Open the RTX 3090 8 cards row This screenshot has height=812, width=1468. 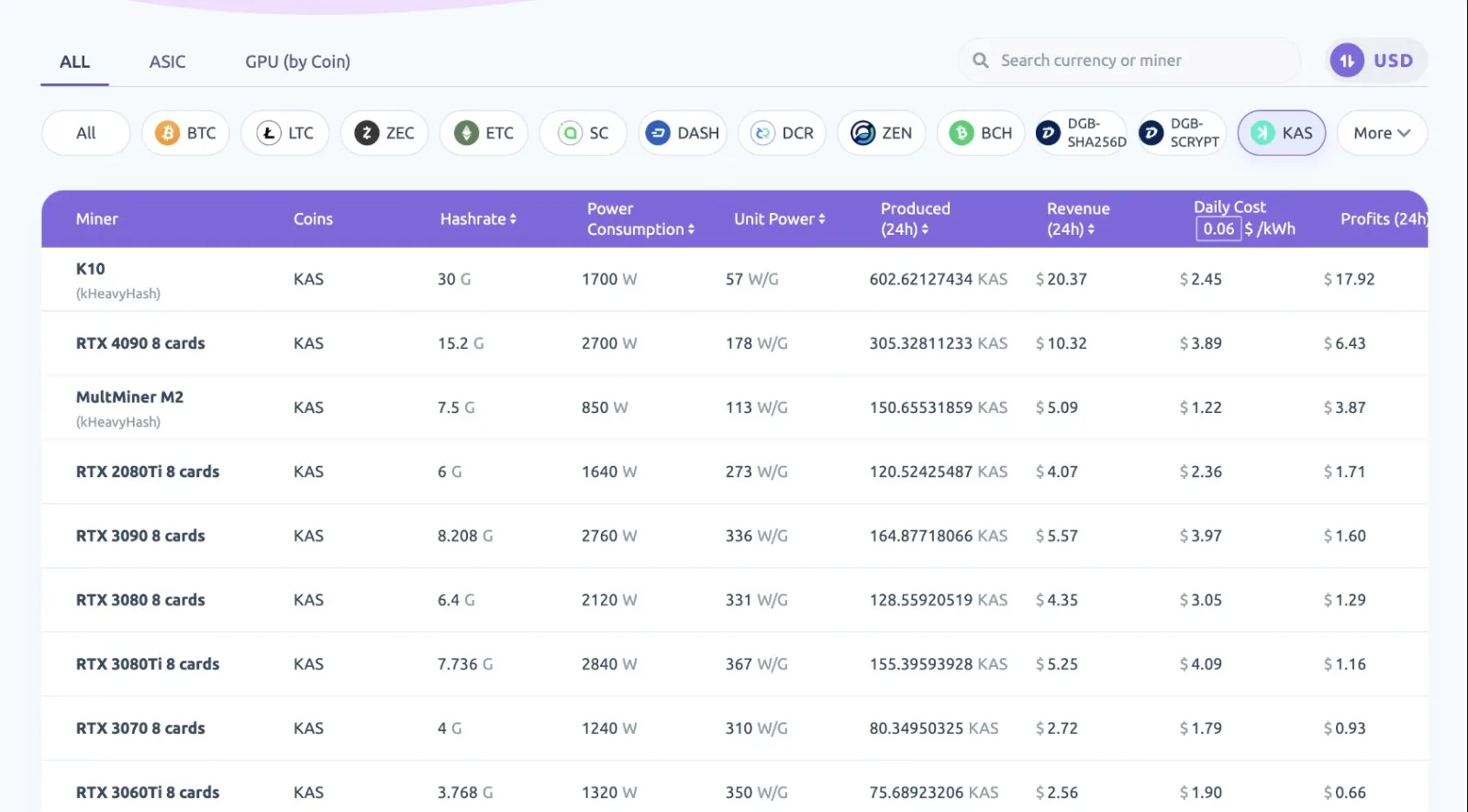pyautogui.click(x=734, y=536)
